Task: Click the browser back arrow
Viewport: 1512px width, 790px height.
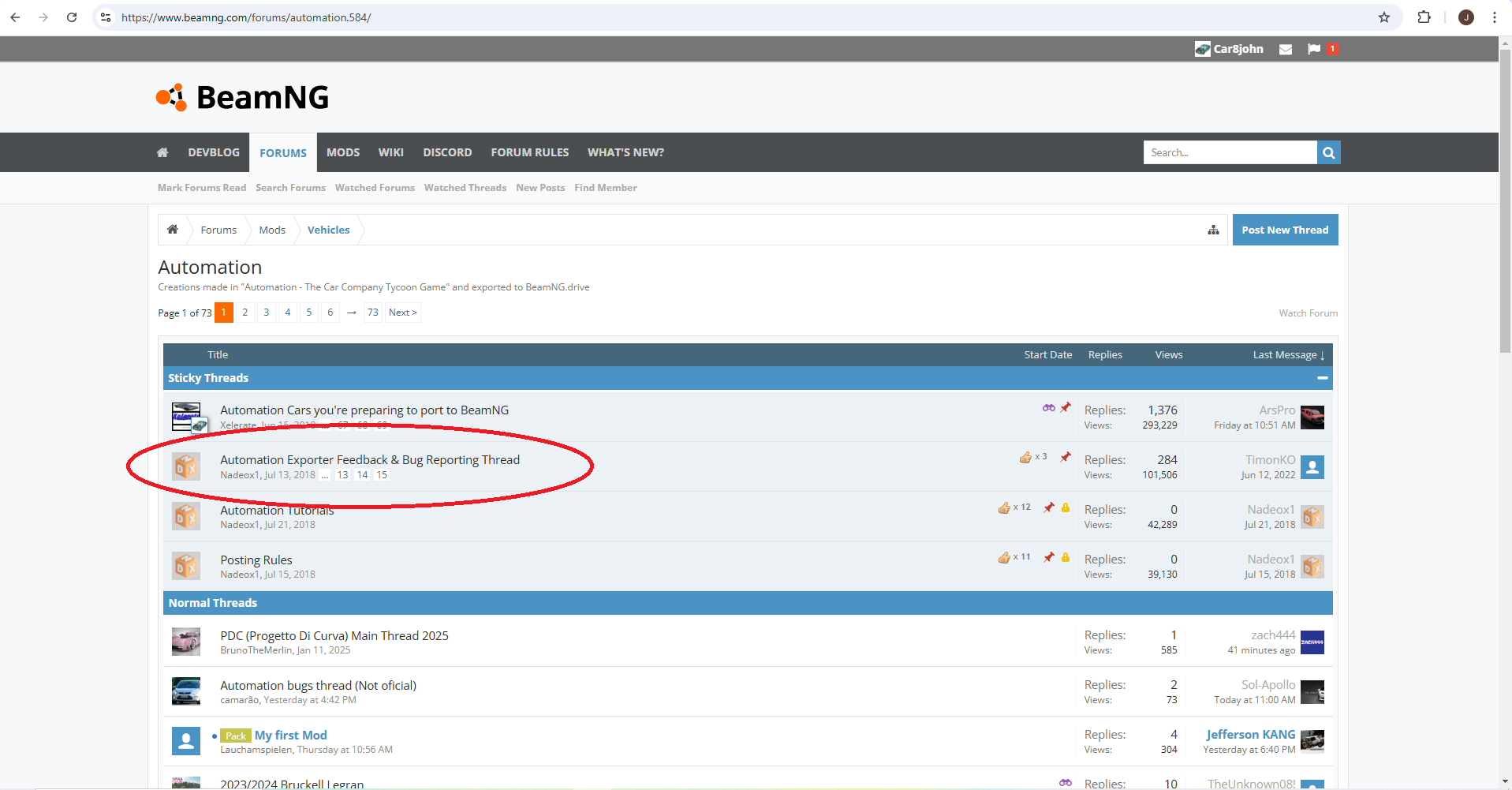Action: pos(15,17)
